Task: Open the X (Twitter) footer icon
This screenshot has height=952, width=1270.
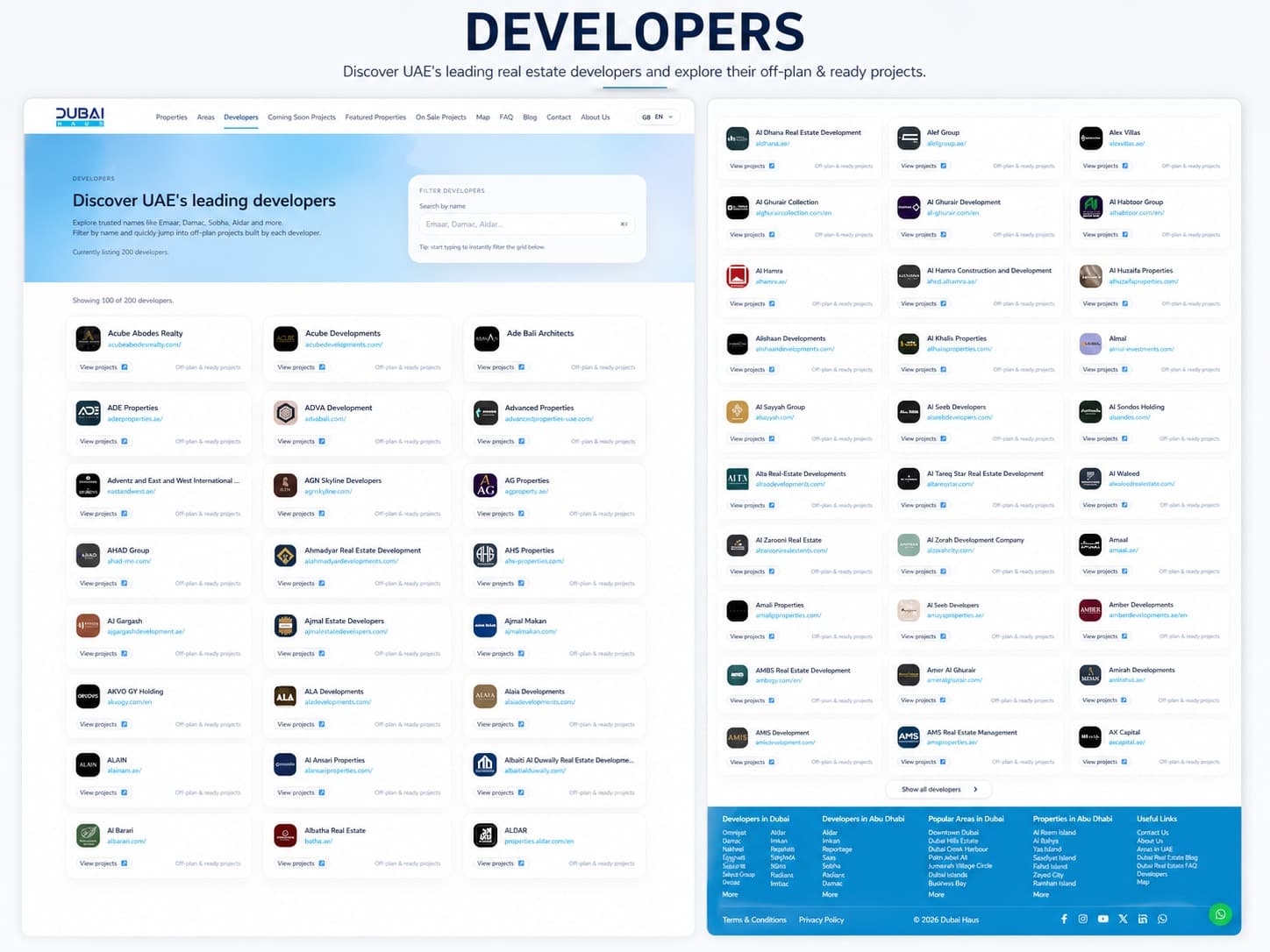Action: coord(1123,919)
